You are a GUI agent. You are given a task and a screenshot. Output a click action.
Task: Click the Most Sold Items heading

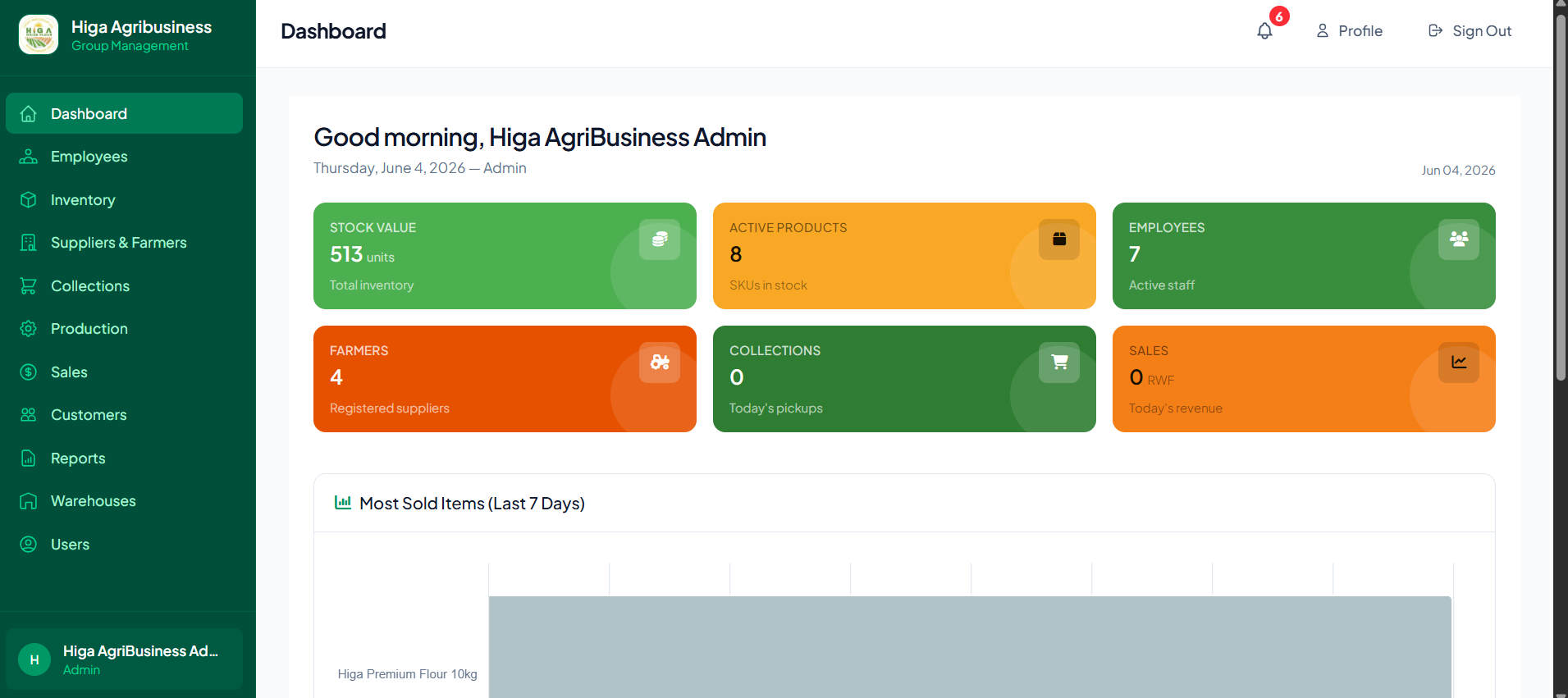[x=472, y=504]
